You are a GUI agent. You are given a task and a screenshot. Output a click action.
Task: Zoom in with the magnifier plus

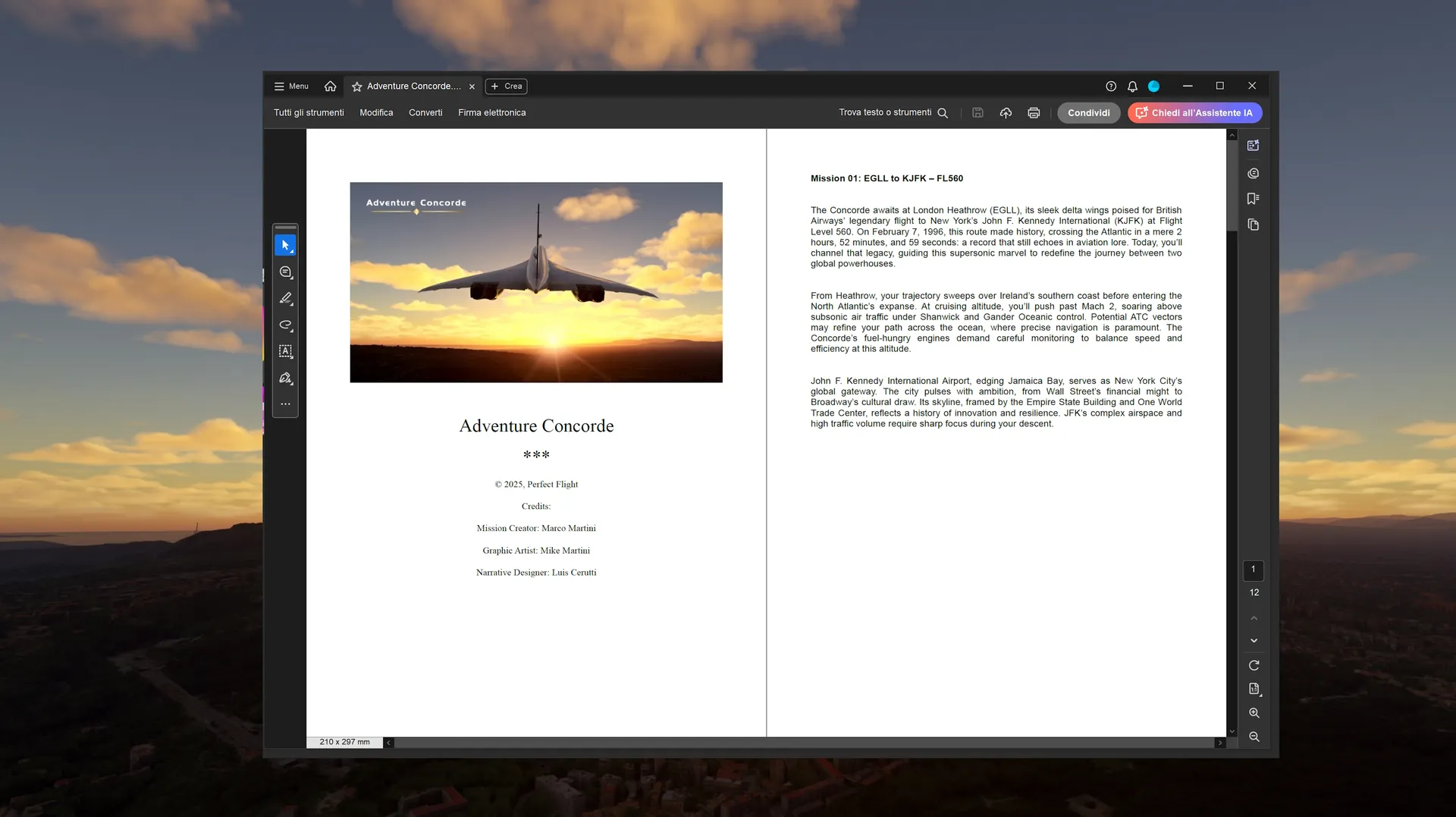point(1254,713)
